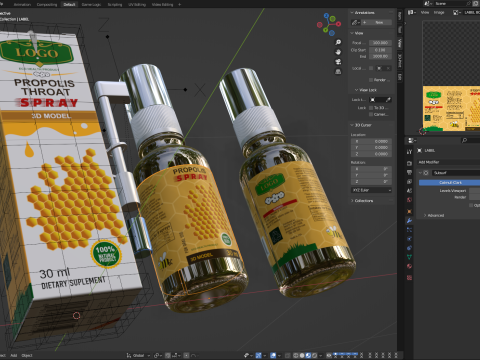The image size is (480, 360).
Task: Click the pan hand viewport icon
Action: click(x=338, y=52)
